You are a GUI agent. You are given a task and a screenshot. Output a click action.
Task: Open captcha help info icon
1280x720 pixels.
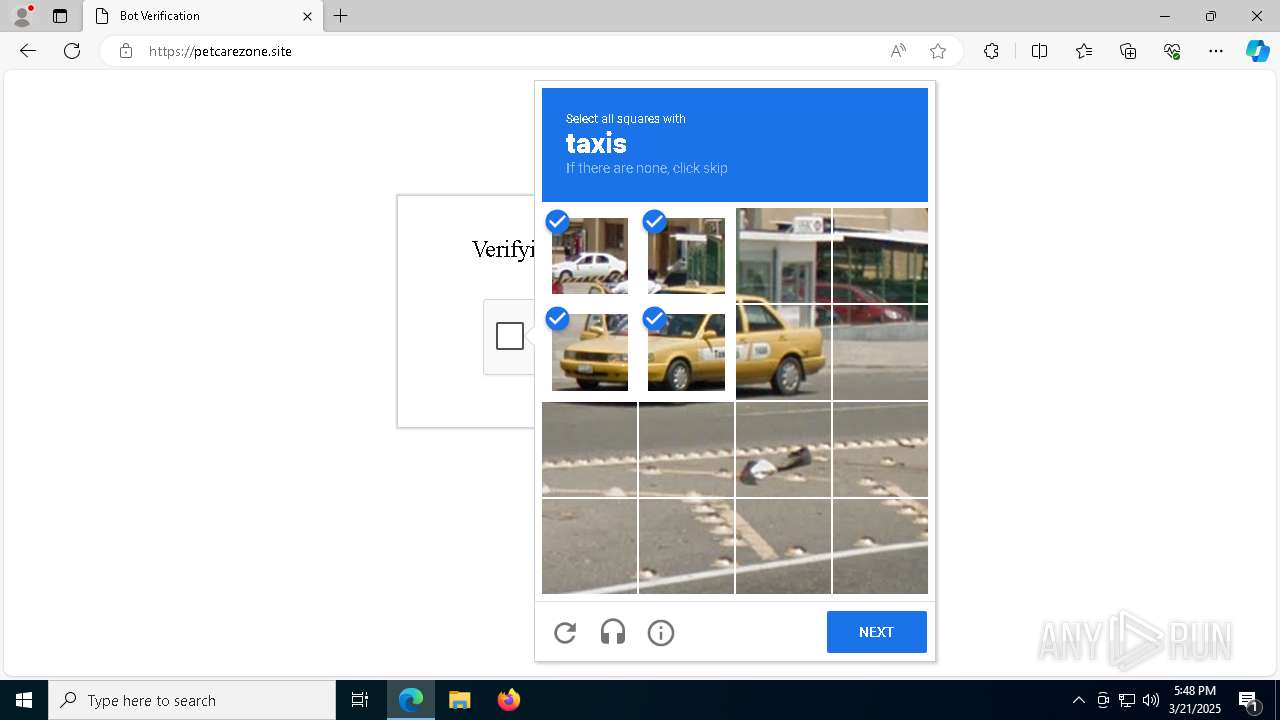(661, 632)
